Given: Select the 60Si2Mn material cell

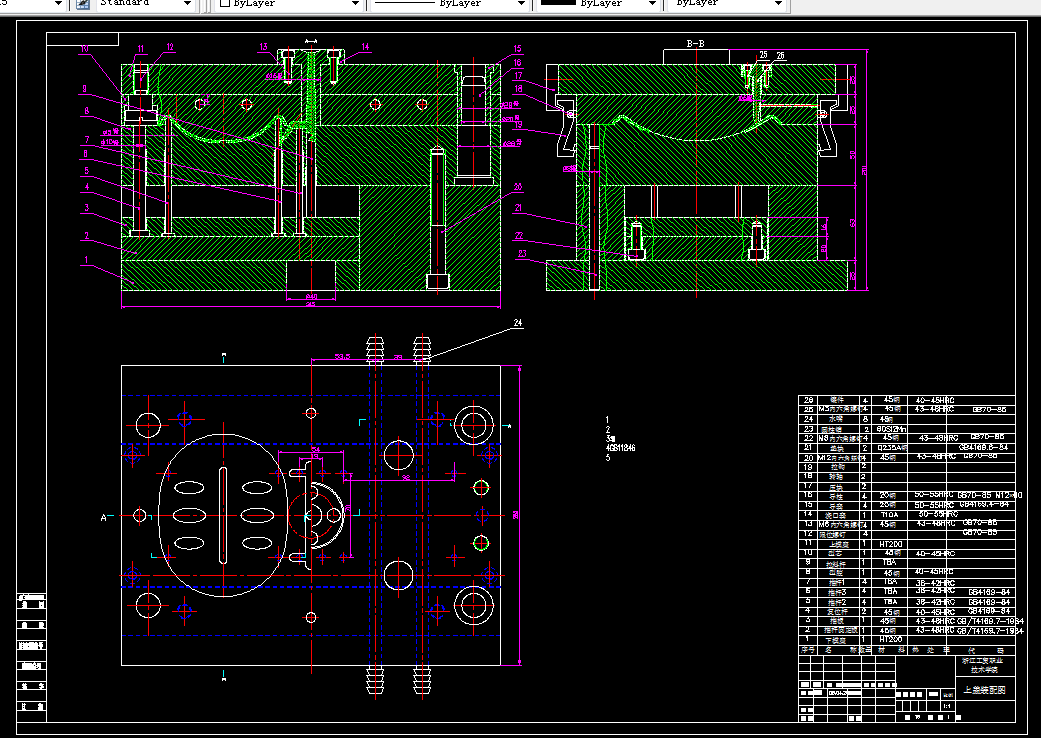Looking at the screenshot, I should 891,429.
